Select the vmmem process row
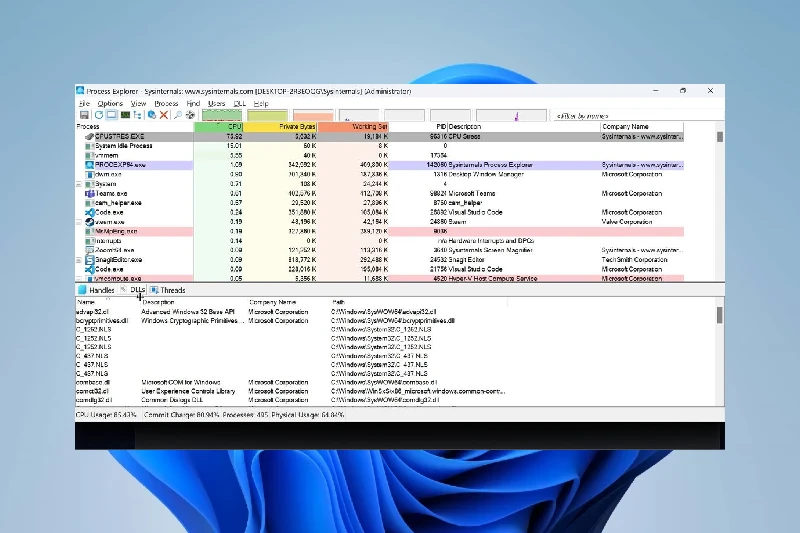The height and width of the screenshot is (533, 800). click(x=380, y=156)
